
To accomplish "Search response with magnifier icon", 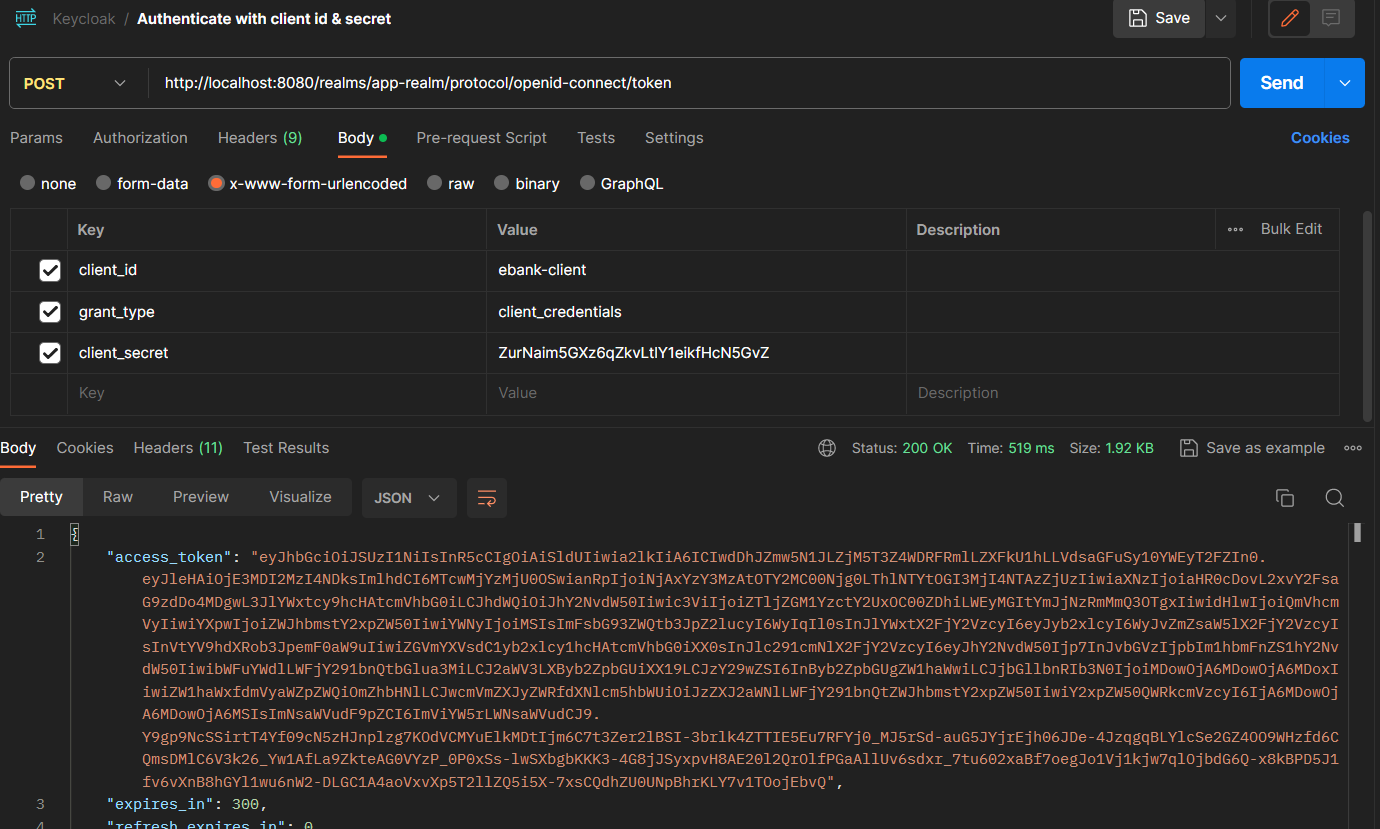I will pyautogui.click(x=1334, y=498).
